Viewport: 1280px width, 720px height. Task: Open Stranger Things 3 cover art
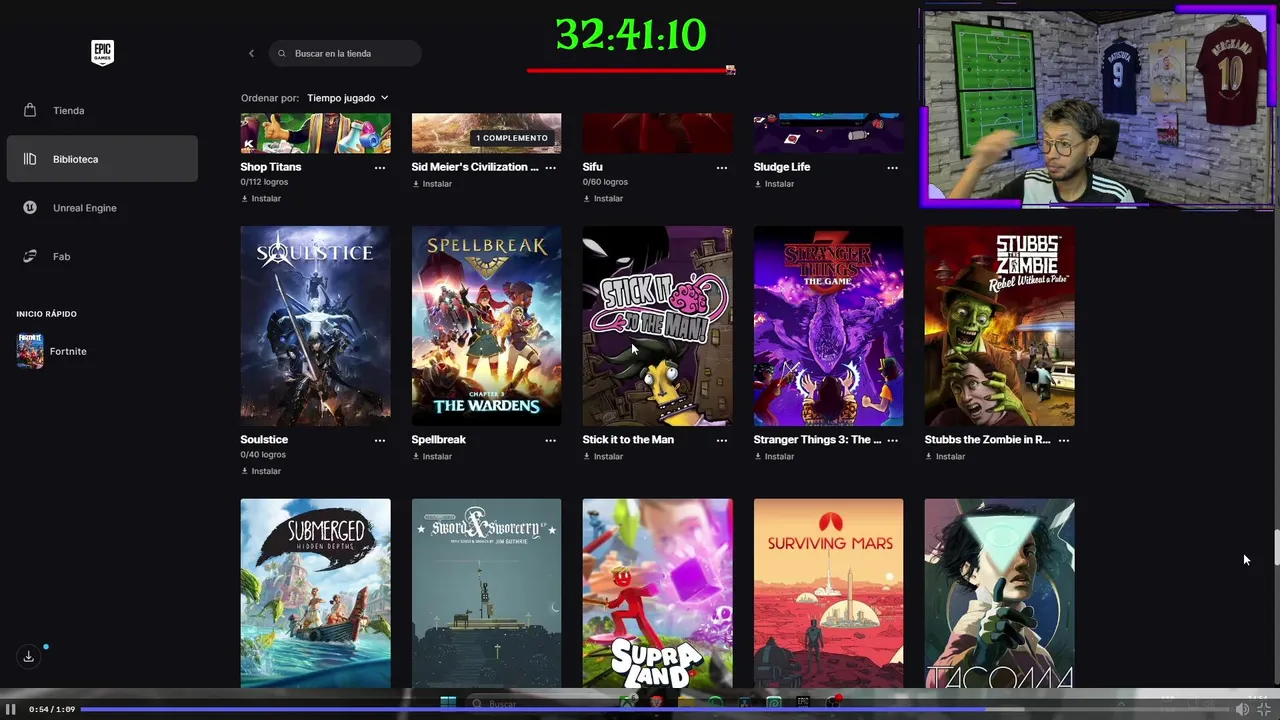click(828, 326)
